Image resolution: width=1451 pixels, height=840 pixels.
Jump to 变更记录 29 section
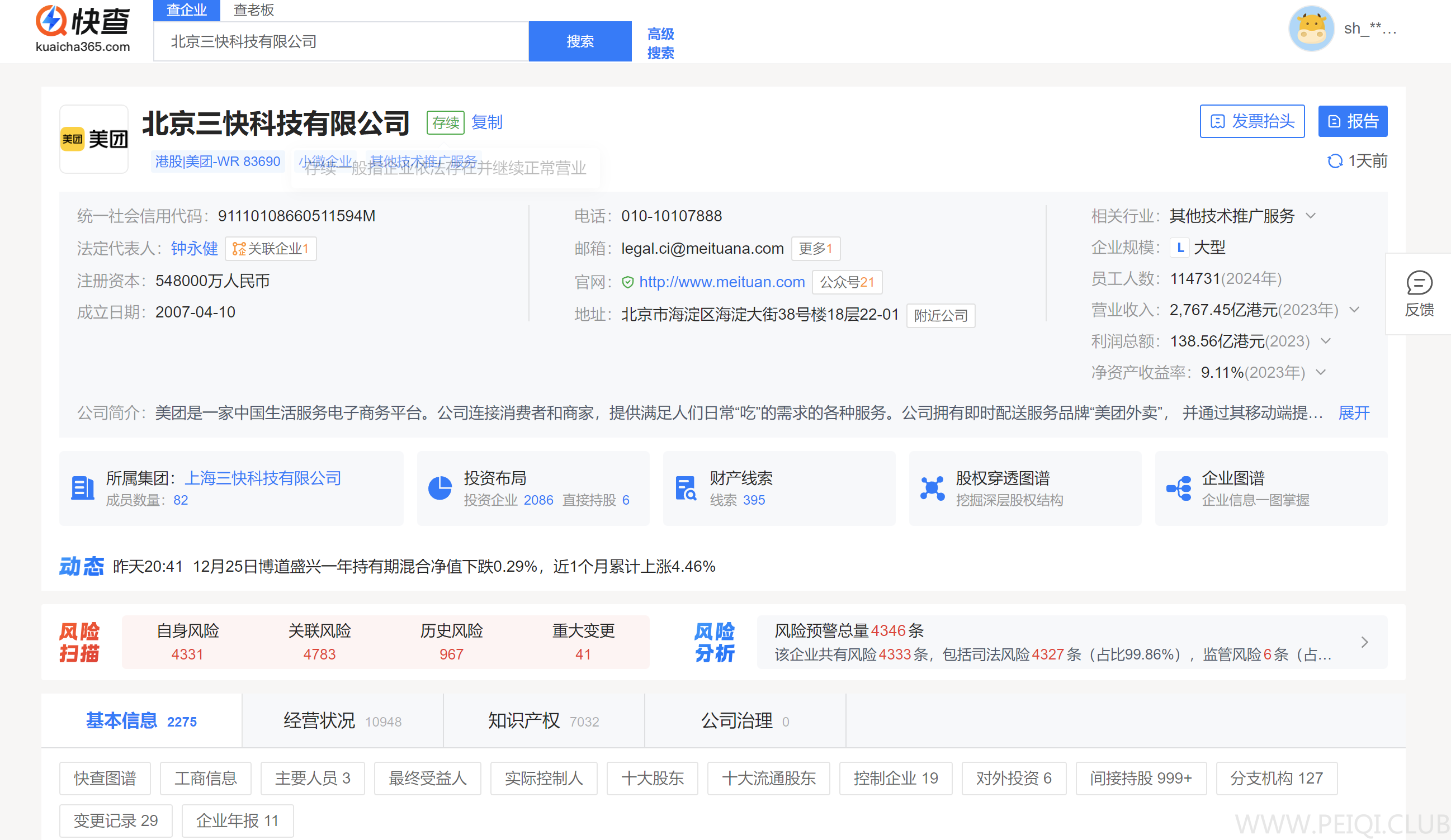tap(116, 820)
